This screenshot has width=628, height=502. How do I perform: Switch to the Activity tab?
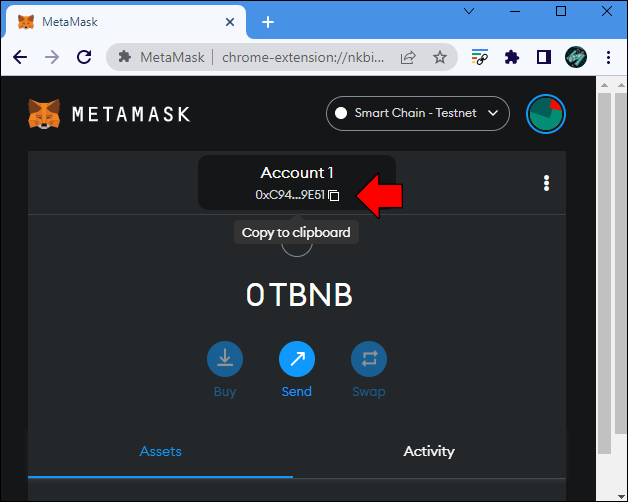429,452
